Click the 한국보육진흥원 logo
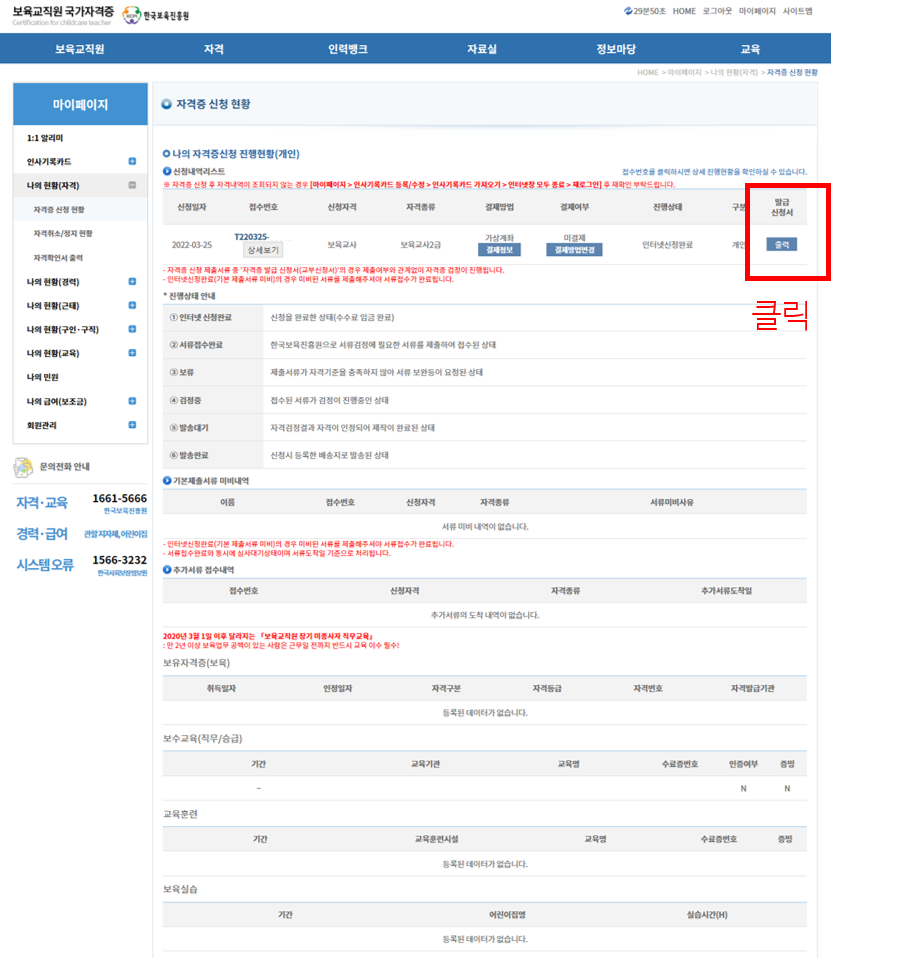918x958 pixels. (156, 16)
